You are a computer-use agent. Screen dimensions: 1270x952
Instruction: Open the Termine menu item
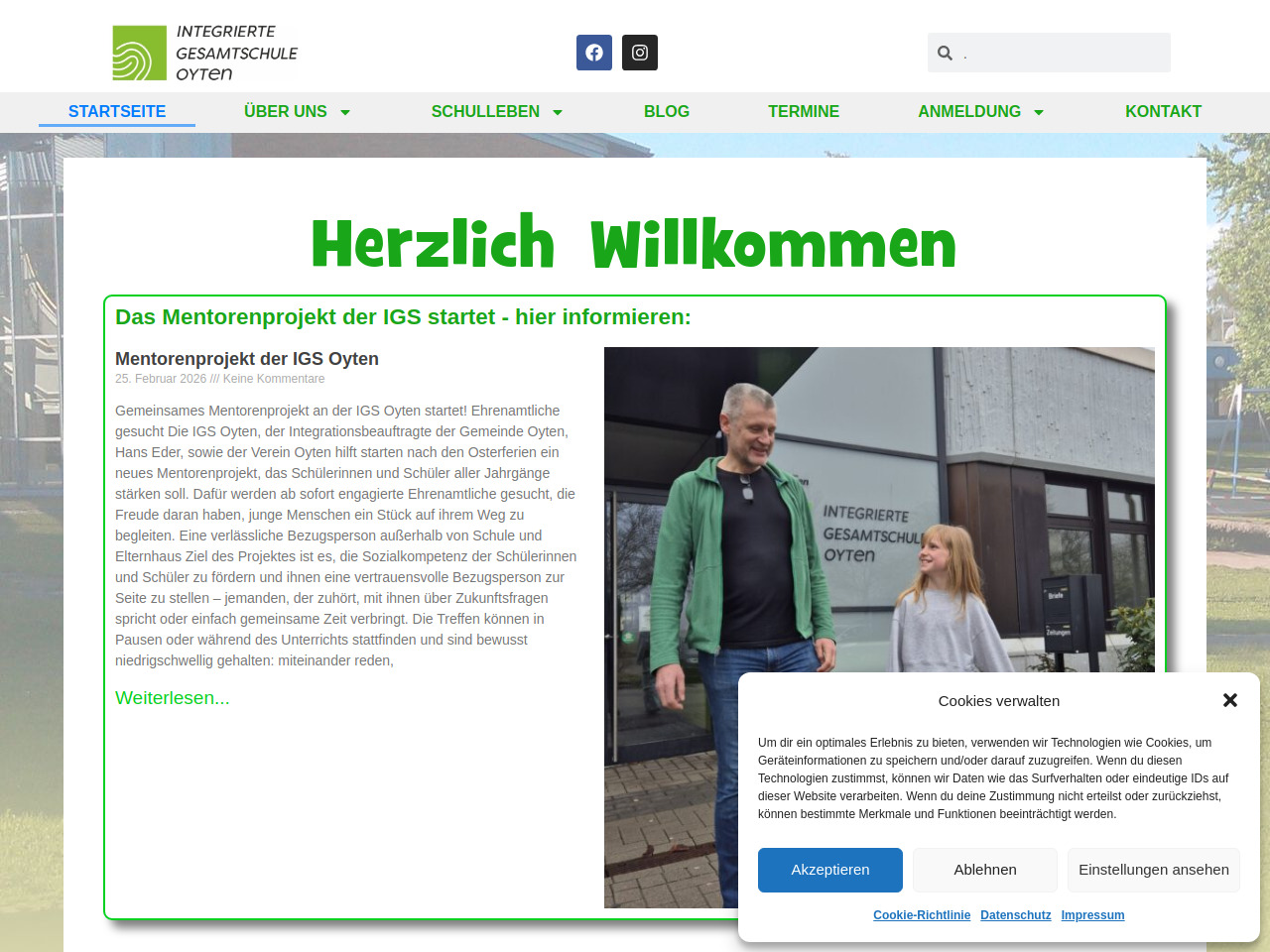point(804,112)
